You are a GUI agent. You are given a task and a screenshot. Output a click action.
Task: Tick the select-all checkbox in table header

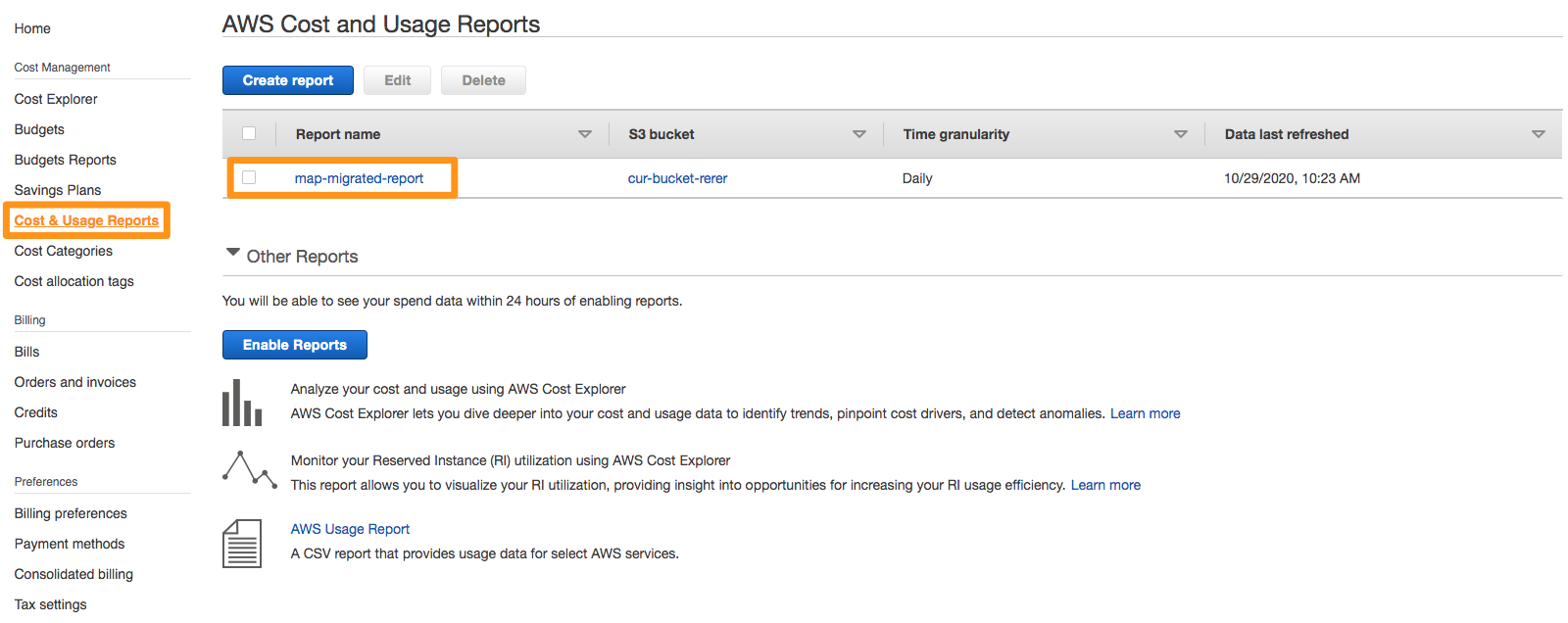tap(249, 133)
